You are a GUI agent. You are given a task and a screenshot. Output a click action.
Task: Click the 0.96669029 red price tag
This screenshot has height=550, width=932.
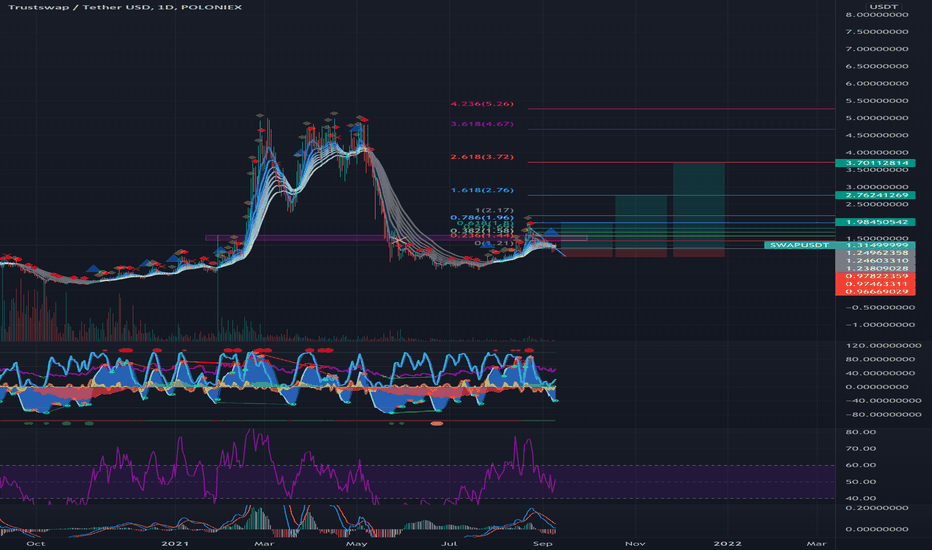click(875, 291)
